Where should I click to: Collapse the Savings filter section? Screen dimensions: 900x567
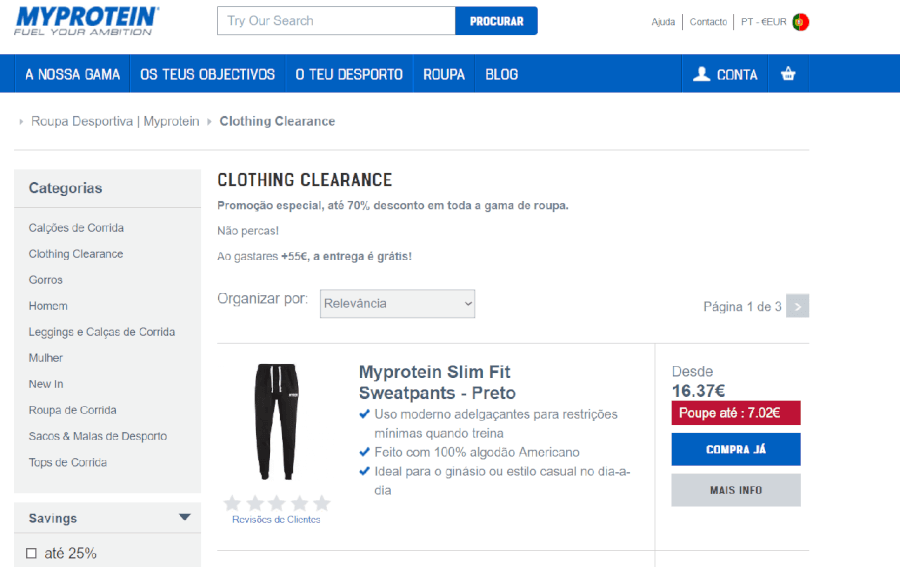pos(184,518)
